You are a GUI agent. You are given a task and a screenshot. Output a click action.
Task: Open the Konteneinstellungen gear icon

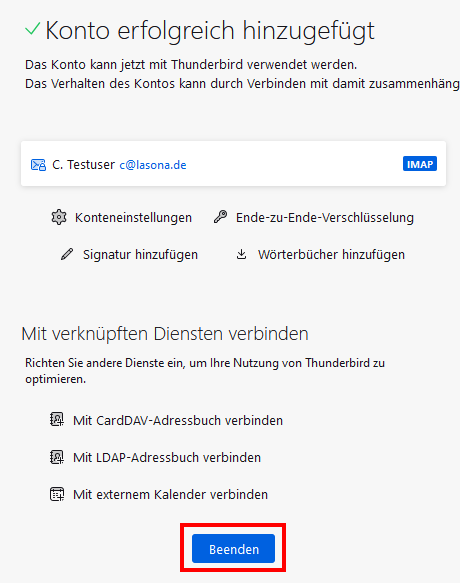[x=59, y=217]
